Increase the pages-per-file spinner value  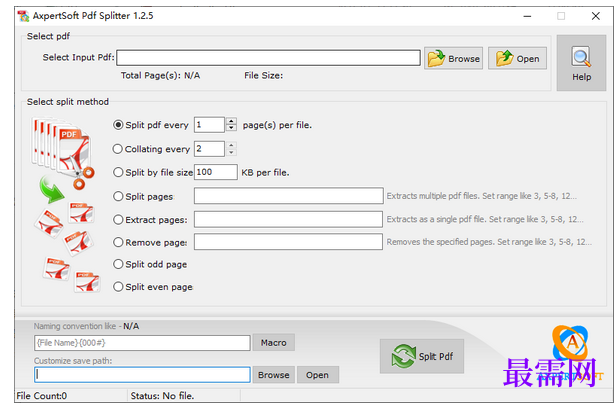(231, 121)
